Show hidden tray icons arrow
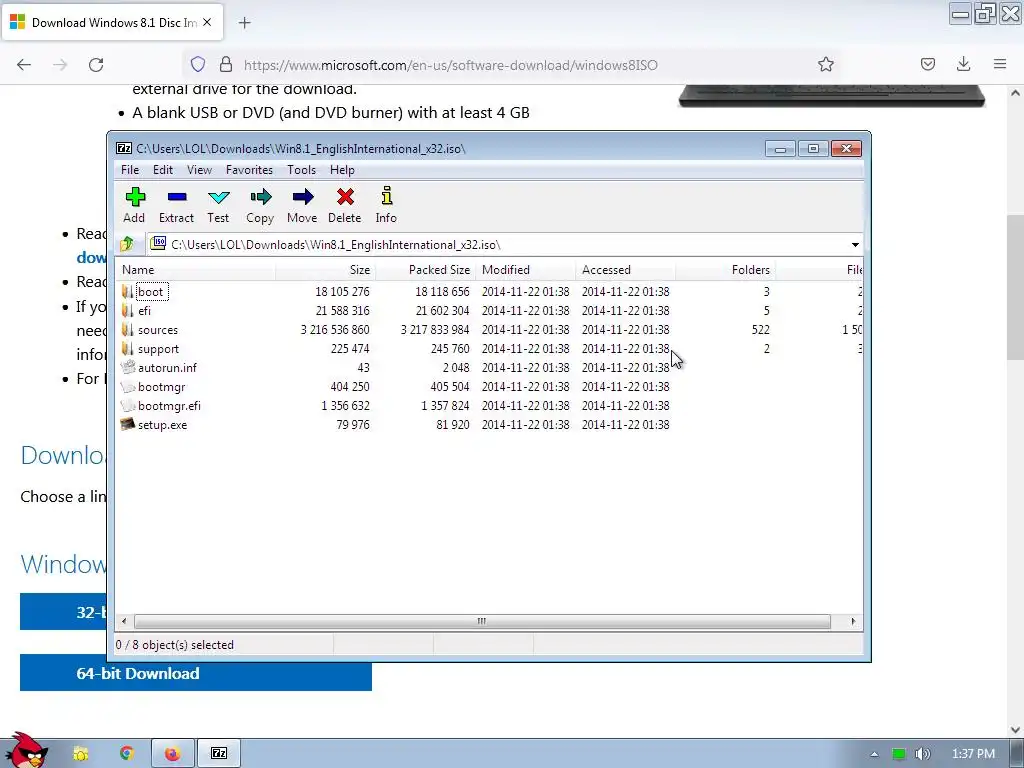The height and width of the screenshot is (768, 1024). pos(874,754)
